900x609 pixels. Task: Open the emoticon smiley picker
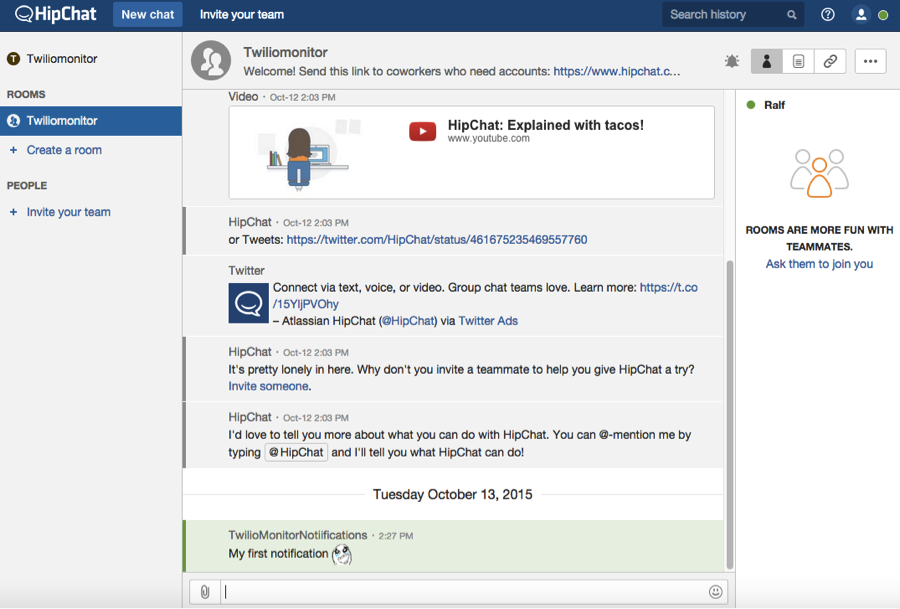click(x=715, y=592)
